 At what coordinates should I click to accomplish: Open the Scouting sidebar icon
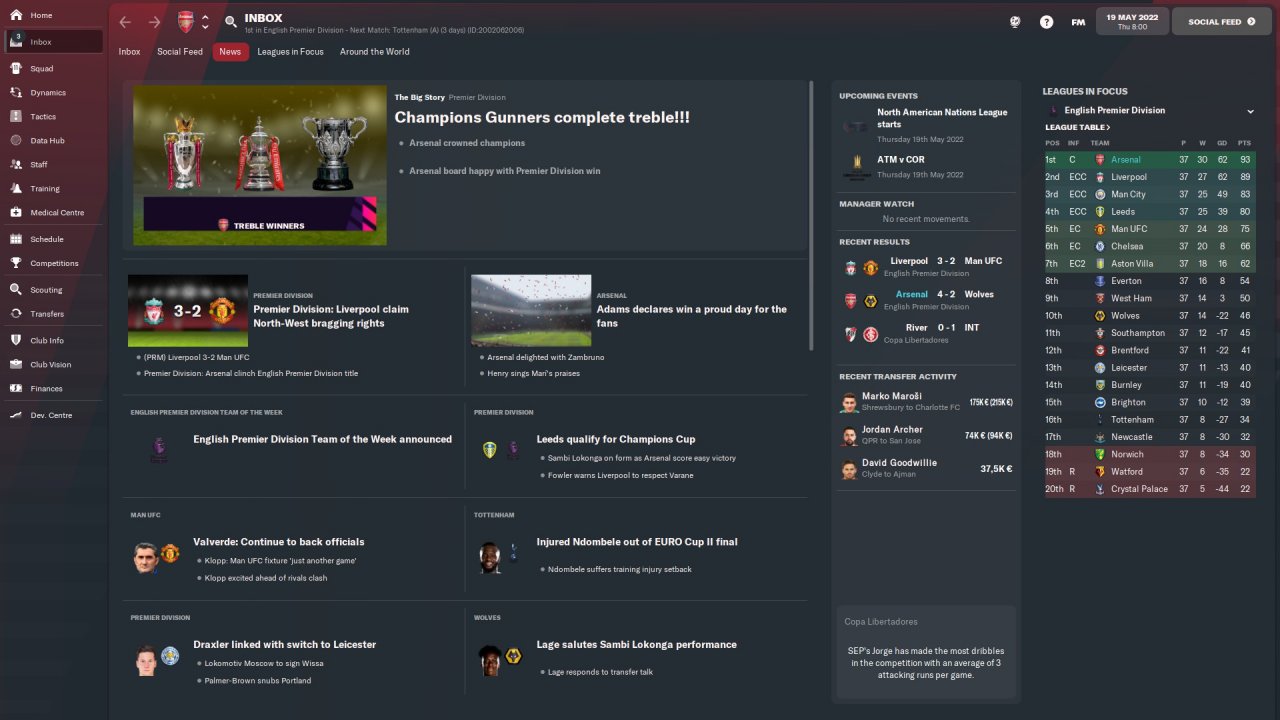click(x=16, y=290)
